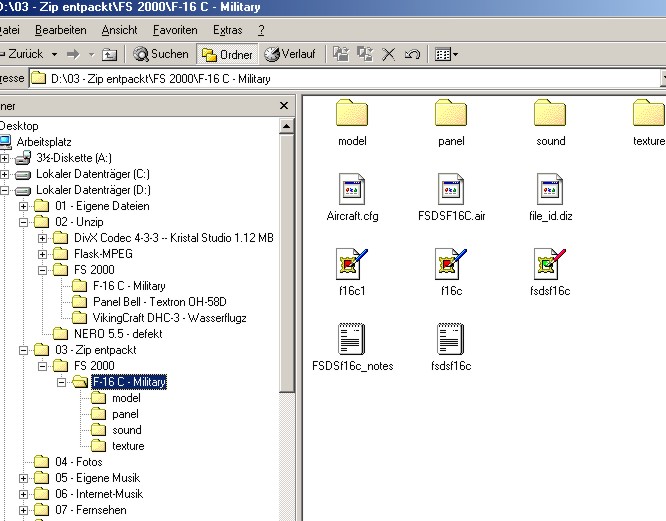
Task: Expand the 3½-Diskette (A:) tree node
Action: coord(4,158)
